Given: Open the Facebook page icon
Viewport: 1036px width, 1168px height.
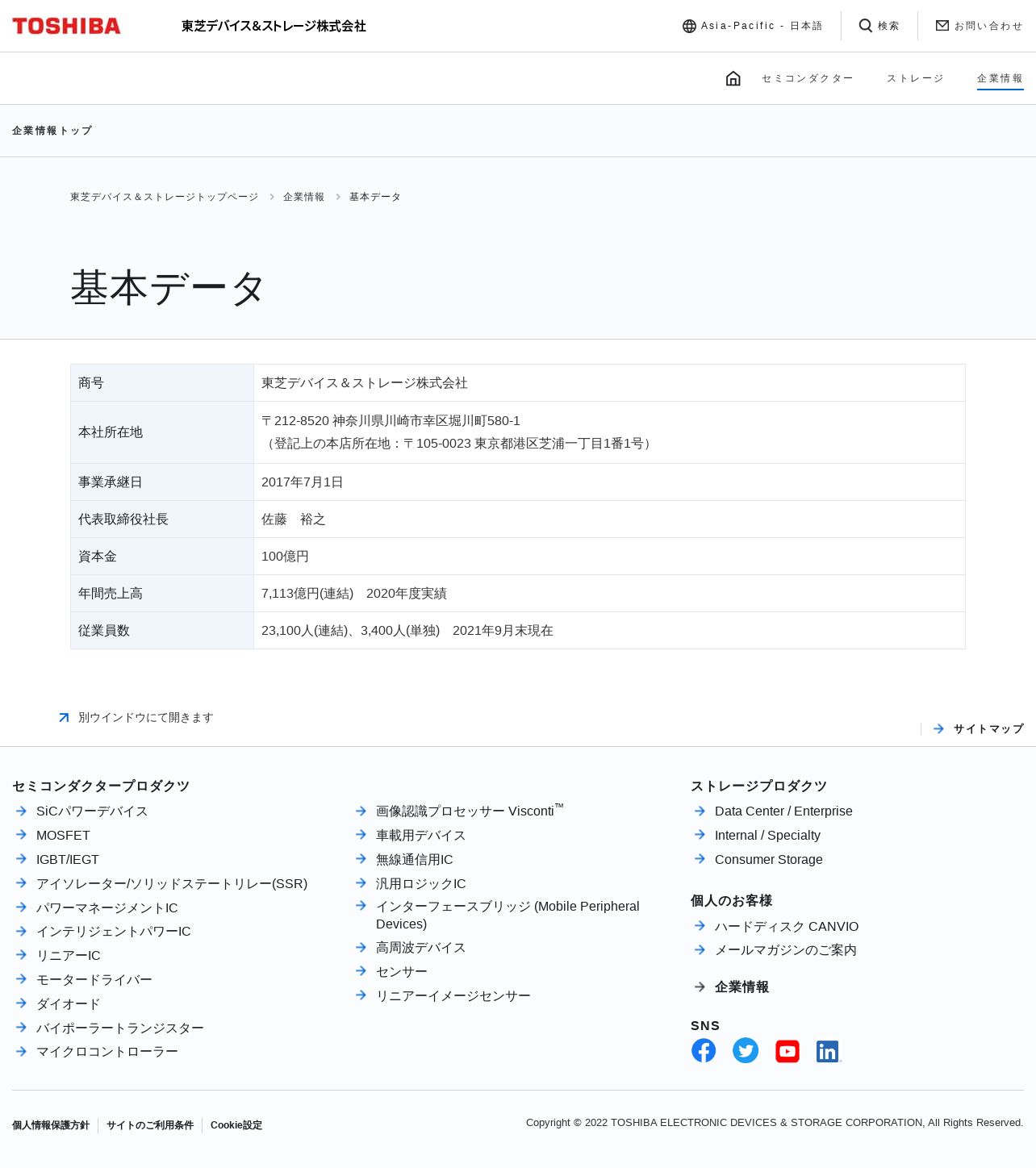Looking at the screenshot, I should coord(704,1050).
